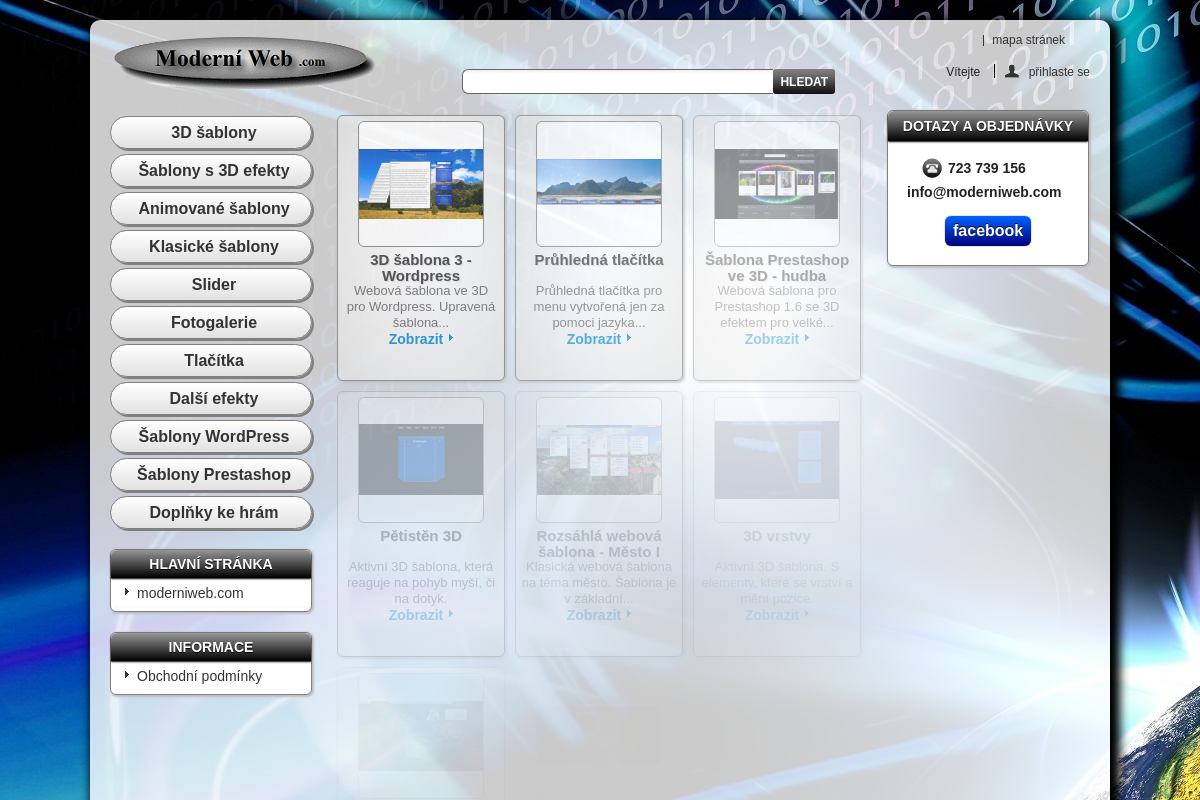Click Zobrazit under 3D šablona 3 - Wordpress
Viewport: 1200px width, 800px height.
421,339
